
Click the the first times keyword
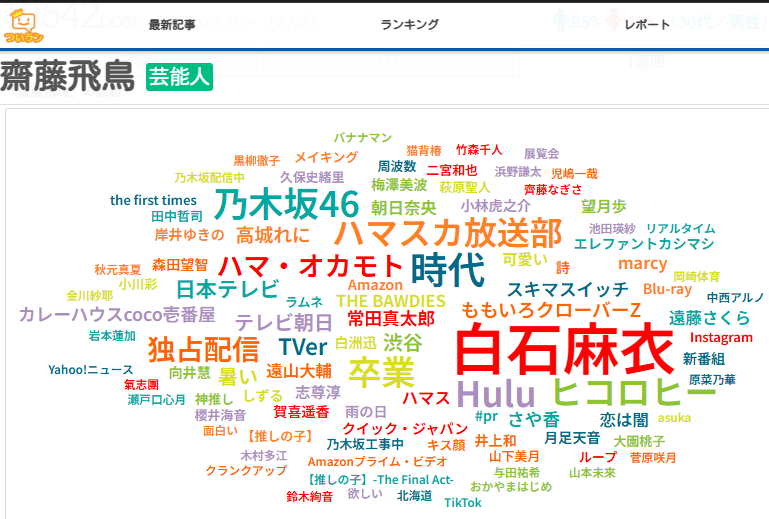pos(153,200)
